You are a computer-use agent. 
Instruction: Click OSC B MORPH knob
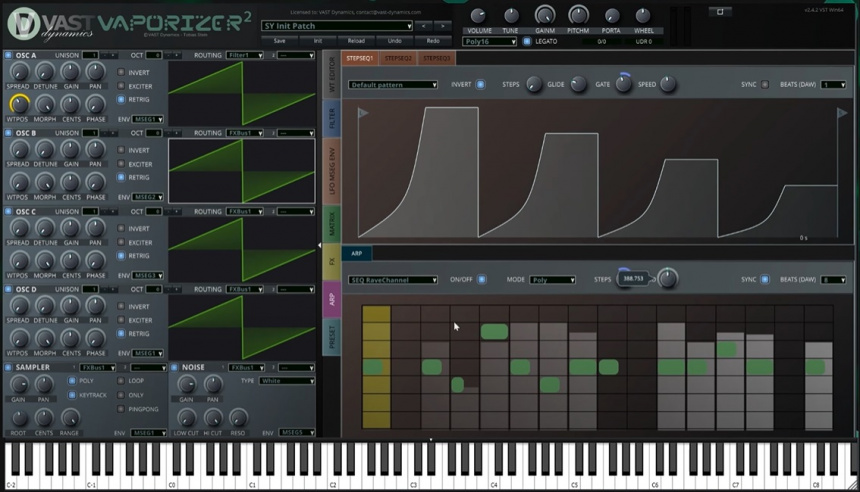click(45, 182)
